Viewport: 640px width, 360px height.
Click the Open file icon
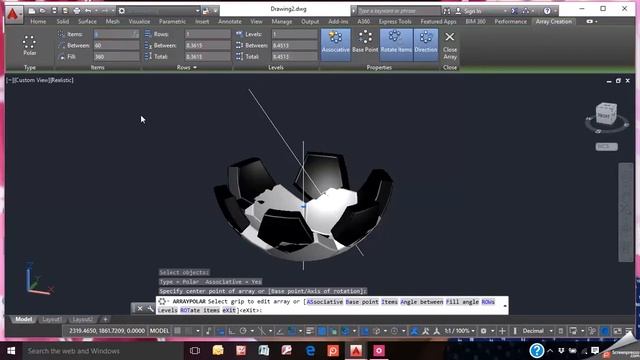42,11
